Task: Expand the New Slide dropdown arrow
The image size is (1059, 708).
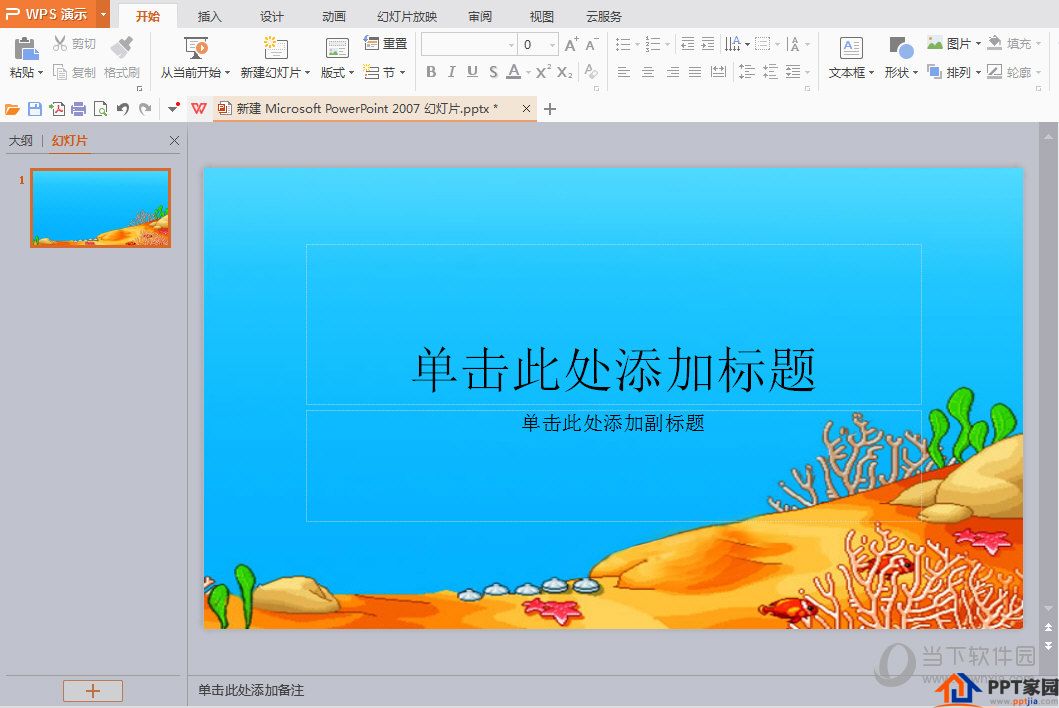Action: pos(307,73)
